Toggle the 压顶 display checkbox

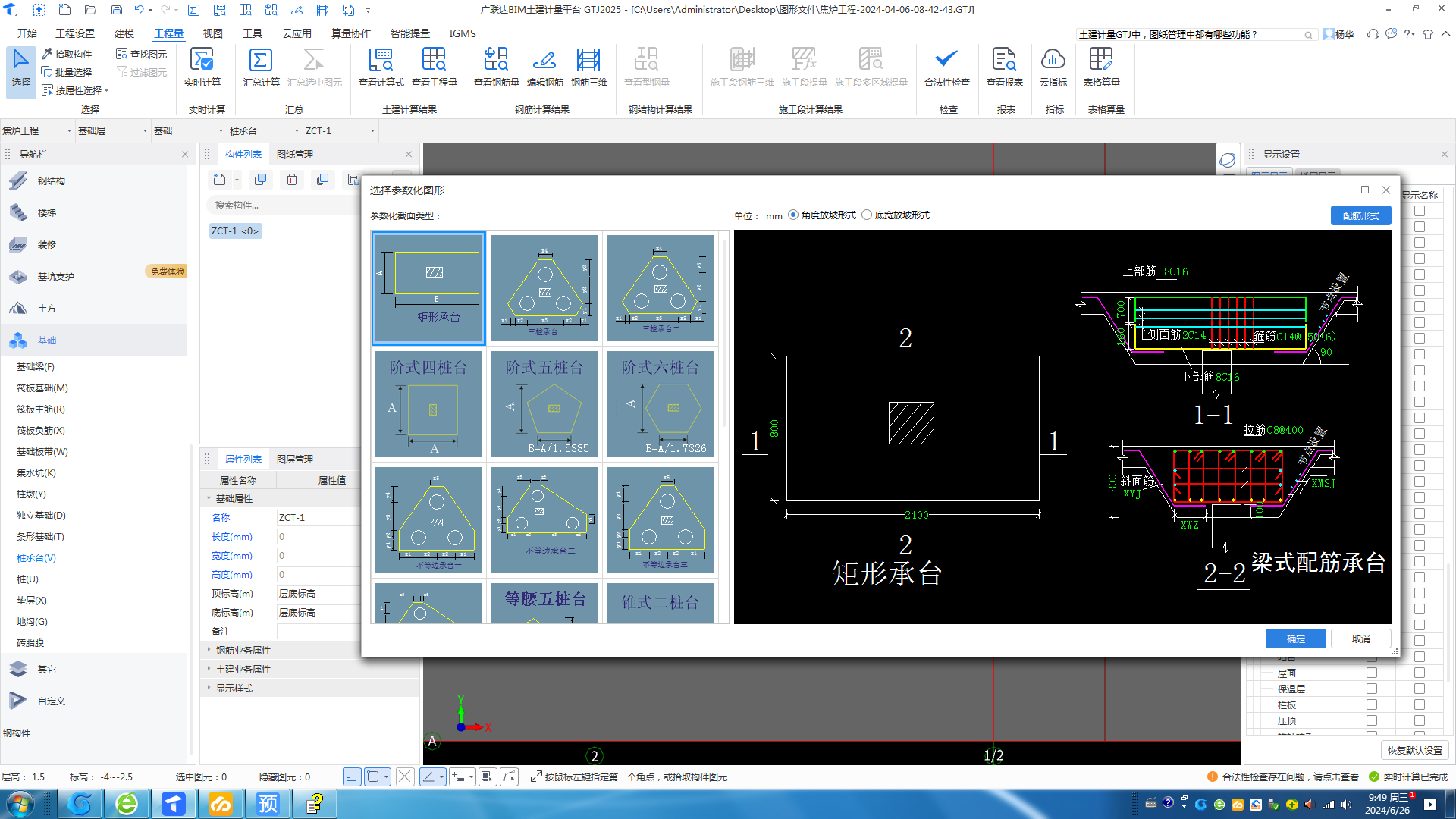tap(1371, 720)
